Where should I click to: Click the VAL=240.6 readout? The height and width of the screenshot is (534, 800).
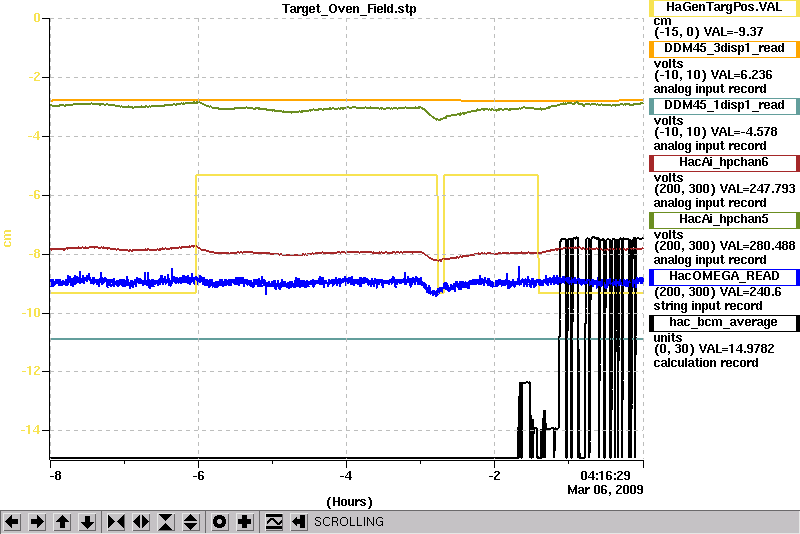pos(750,292)
